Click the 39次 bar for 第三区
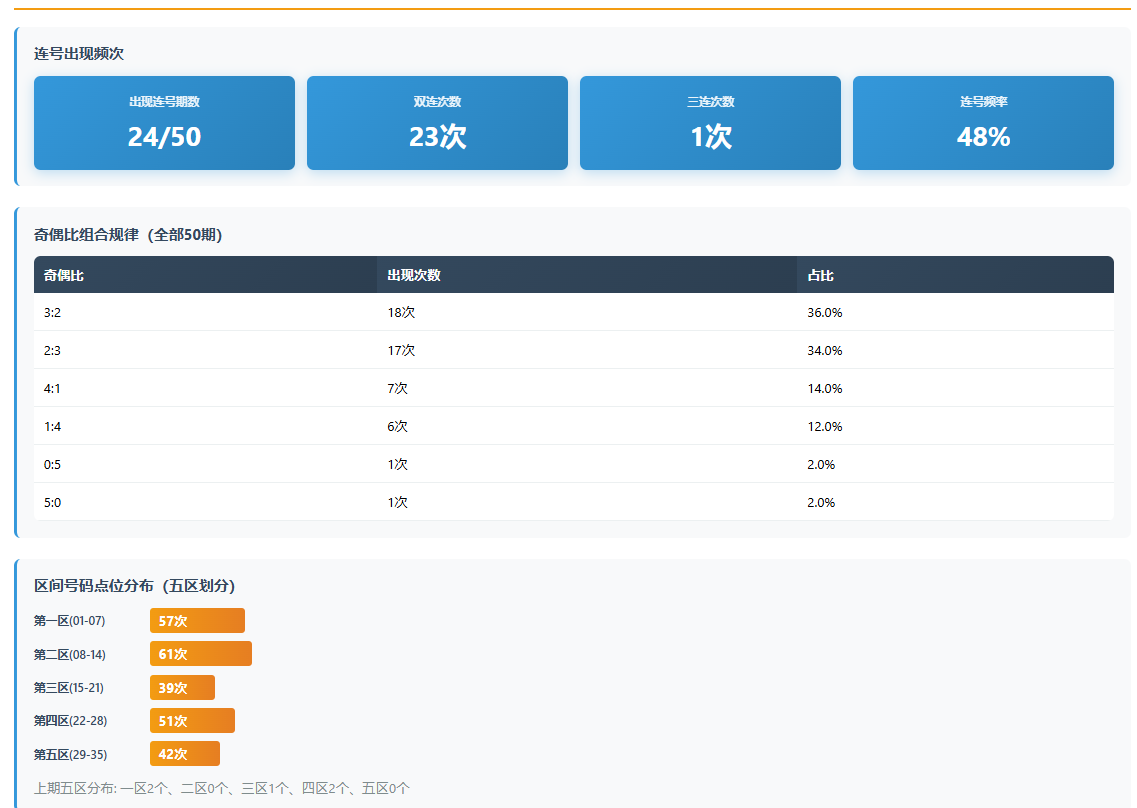 pos(182,688)
